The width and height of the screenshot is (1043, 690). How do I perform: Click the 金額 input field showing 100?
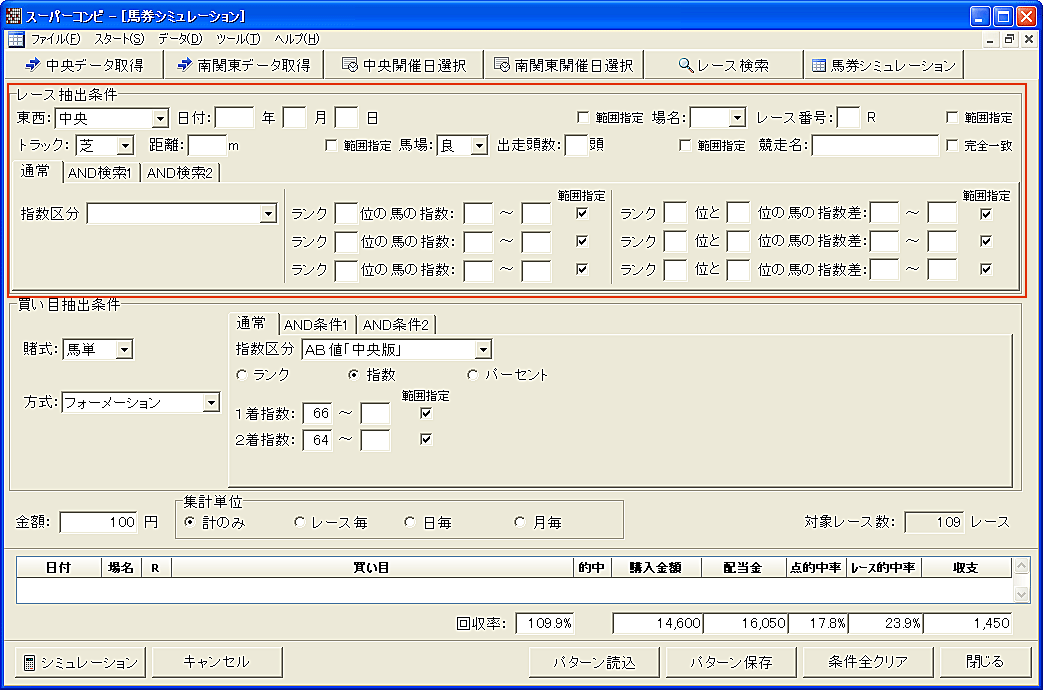click(99, 522)
